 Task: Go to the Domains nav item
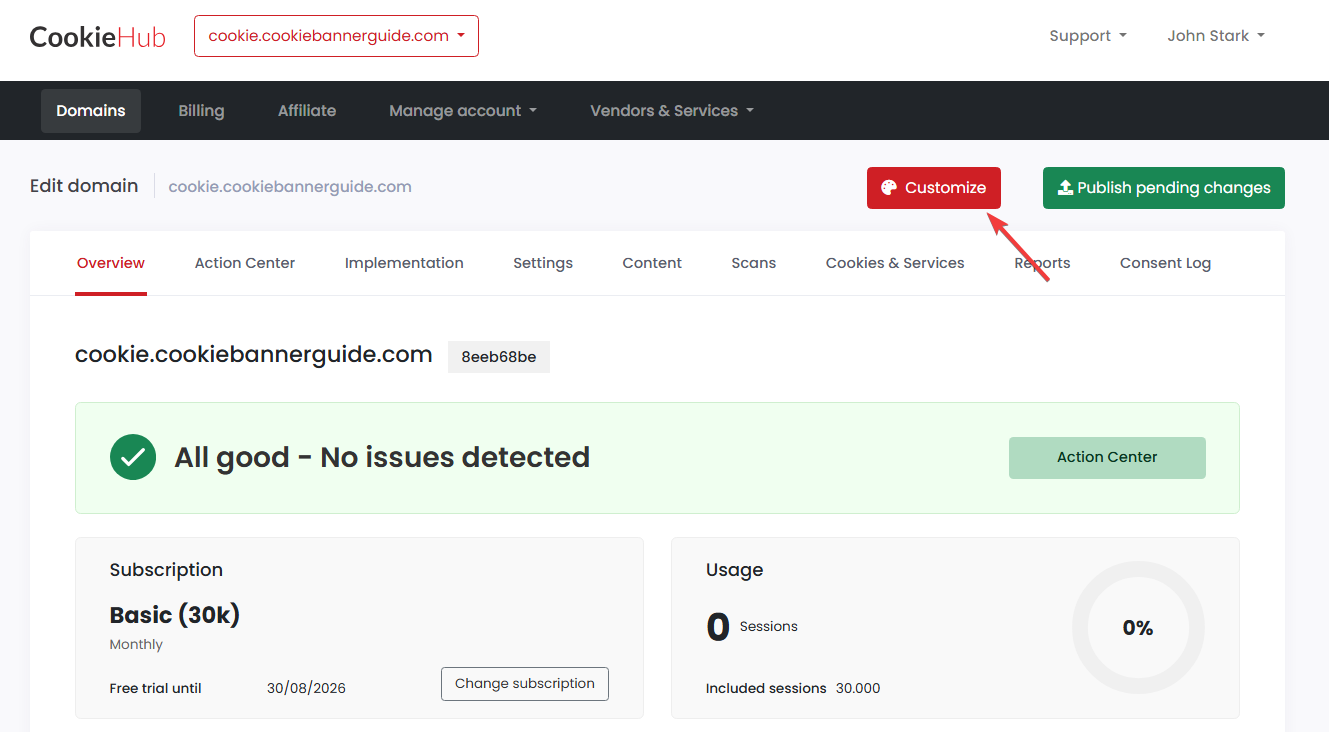pyautogui.click(x=91, y=111)
